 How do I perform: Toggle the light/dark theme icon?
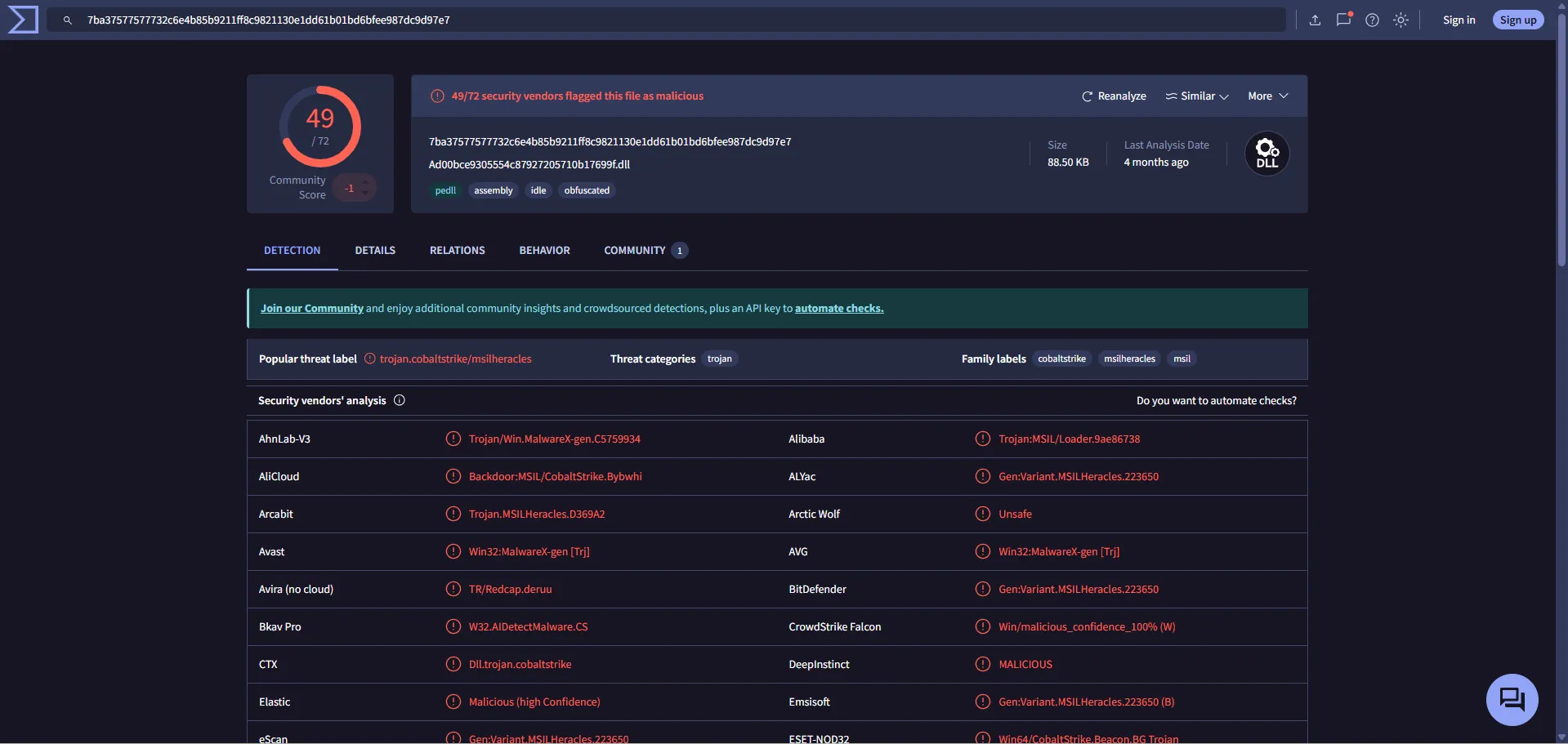click(x=1400, y=20)
